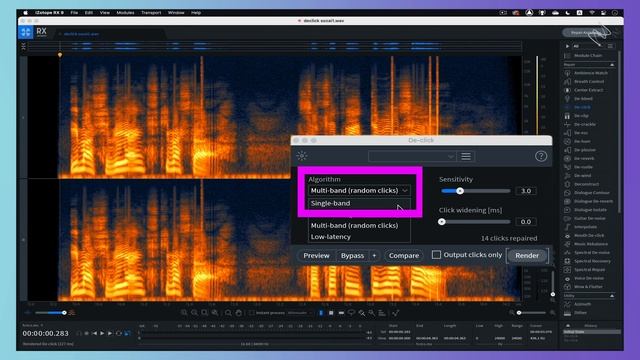Image resolution: width=640 pixels, height=360 pixels.
Task: Select the grab hand tool
Action: pyautogui.click(x=239, y=313)
